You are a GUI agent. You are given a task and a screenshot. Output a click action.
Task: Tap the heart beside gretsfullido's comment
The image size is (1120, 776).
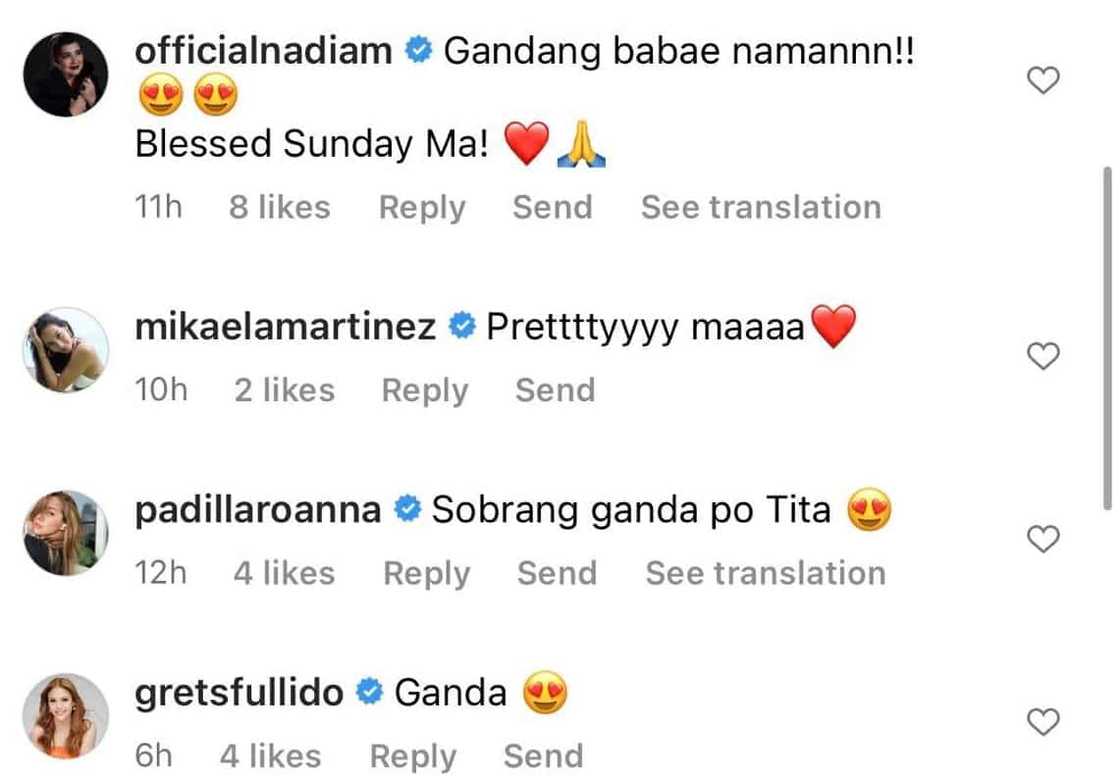coord(1043,722)
